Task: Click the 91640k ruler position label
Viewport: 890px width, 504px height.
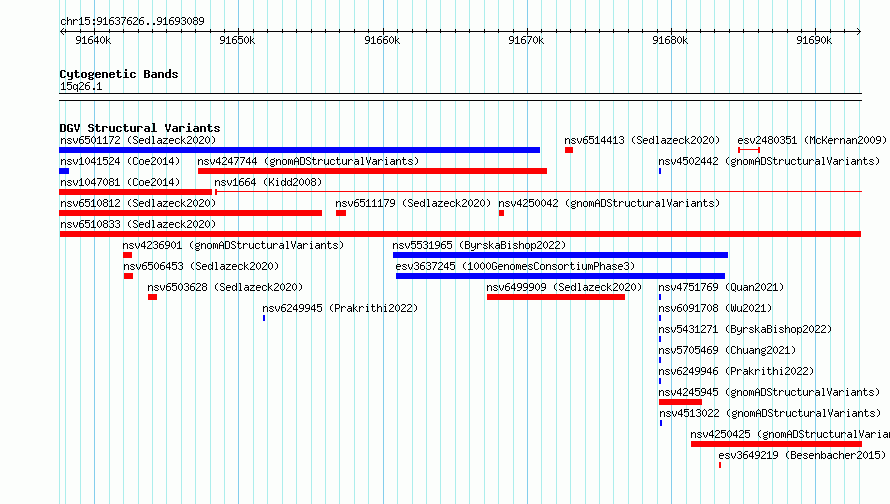Action: (93, 40)
